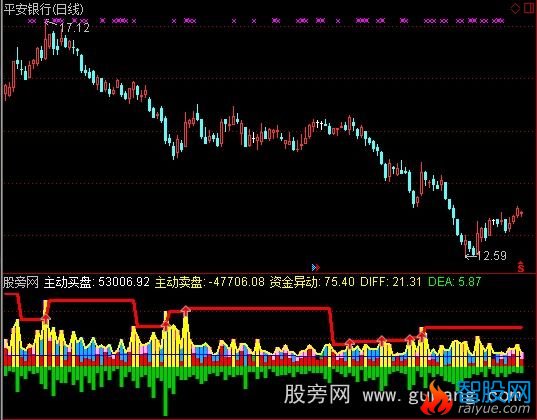Screen dimensions: 537x420
Task: Click the high price label 17.12
Action: coord(74,27)
